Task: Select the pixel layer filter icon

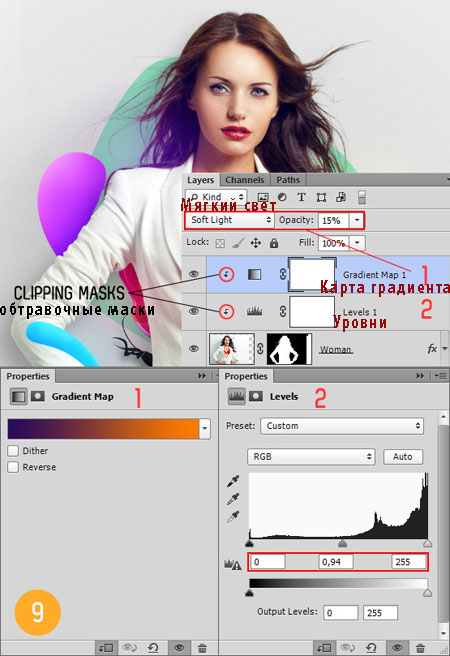Action: pos(263,197)
